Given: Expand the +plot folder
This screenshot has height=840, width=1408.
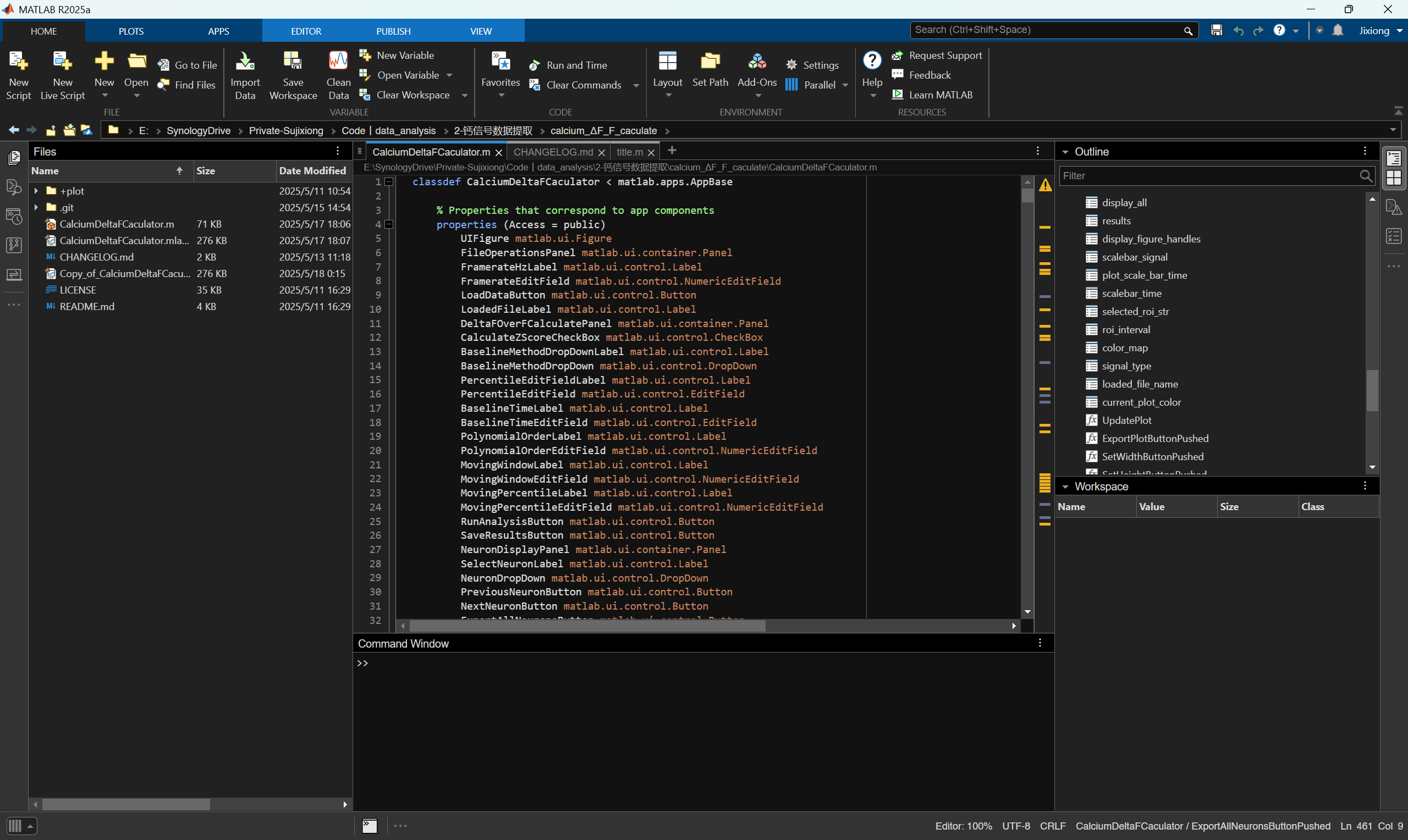Looking at the screenshot, I should click(x=36, y=191).
